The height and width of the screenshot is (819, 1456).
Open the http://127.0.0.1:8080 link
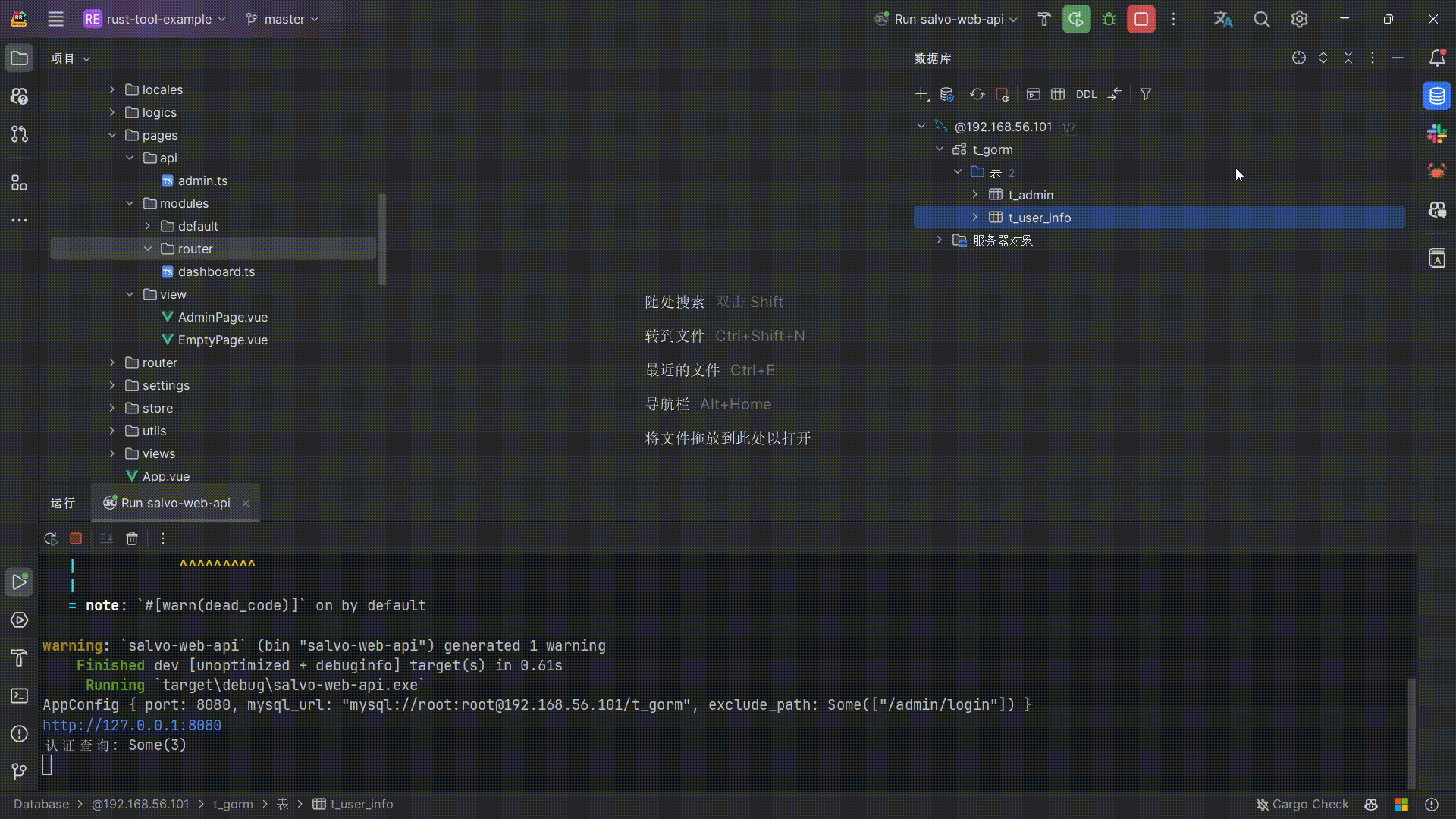pyautogui.click(x=132, y=725)
